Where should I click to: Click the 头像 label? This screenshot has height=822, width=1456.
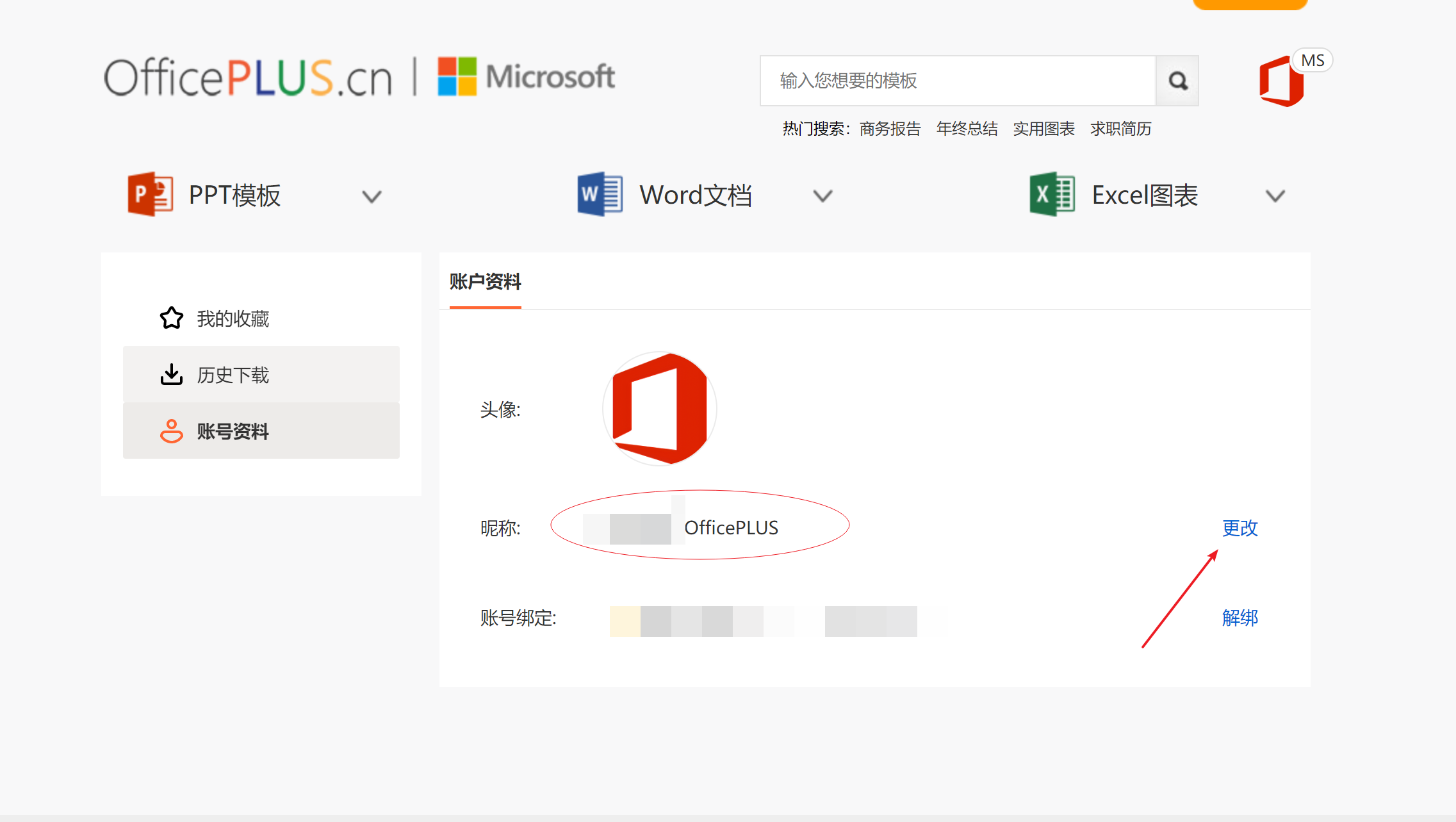pyautogui.click(x=500, y=410)
